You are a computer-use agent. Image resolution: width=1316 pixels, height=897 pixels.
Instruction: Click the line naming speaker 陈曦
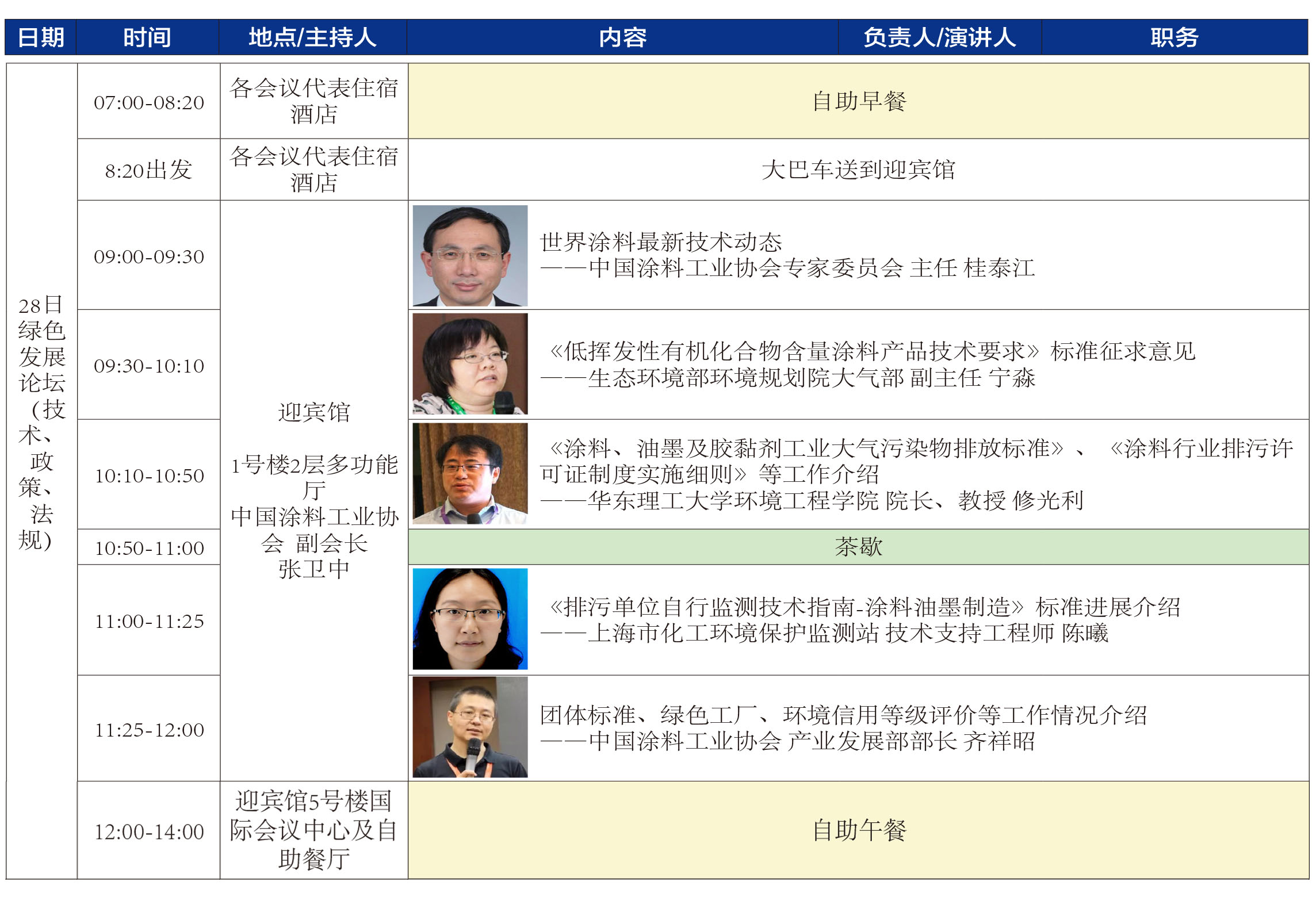pyautogui.click(x=824, y=632)
